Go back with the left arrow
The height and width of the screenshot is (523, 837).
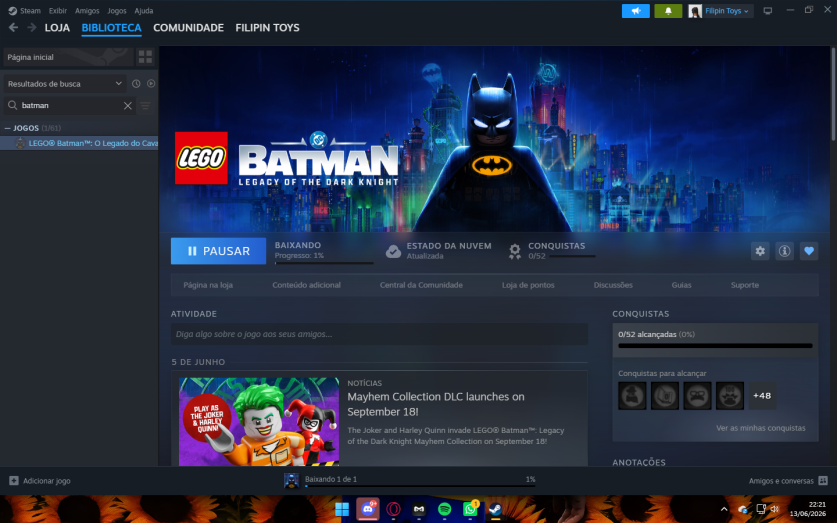pos(13,28)
